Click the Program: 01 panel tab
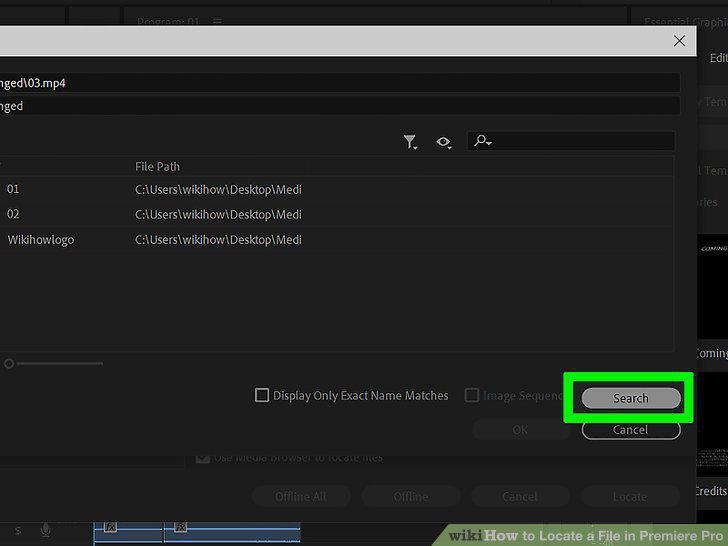 168,21
